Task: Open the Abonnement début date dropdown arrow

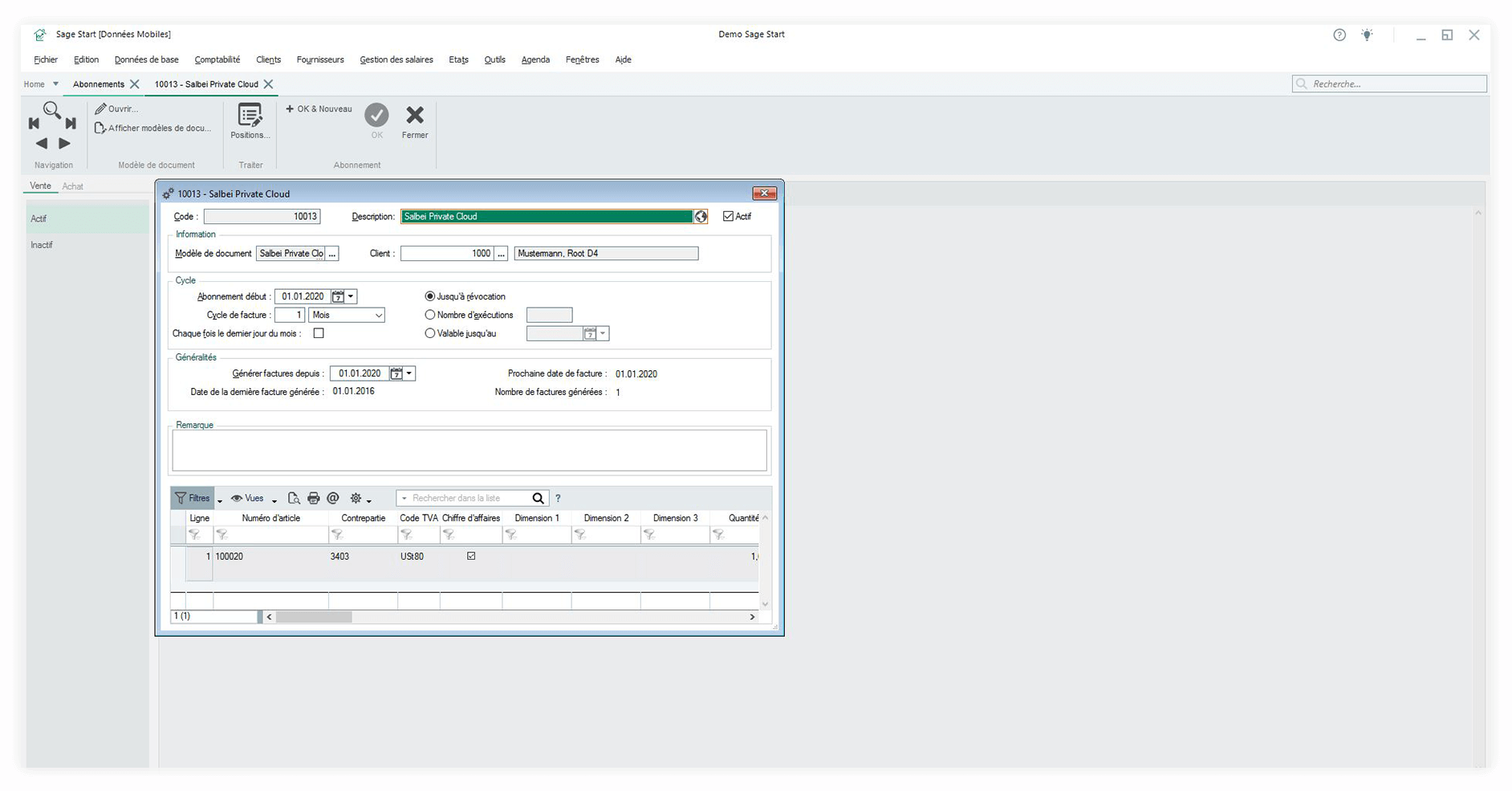Action: click(x=351, y=296)
